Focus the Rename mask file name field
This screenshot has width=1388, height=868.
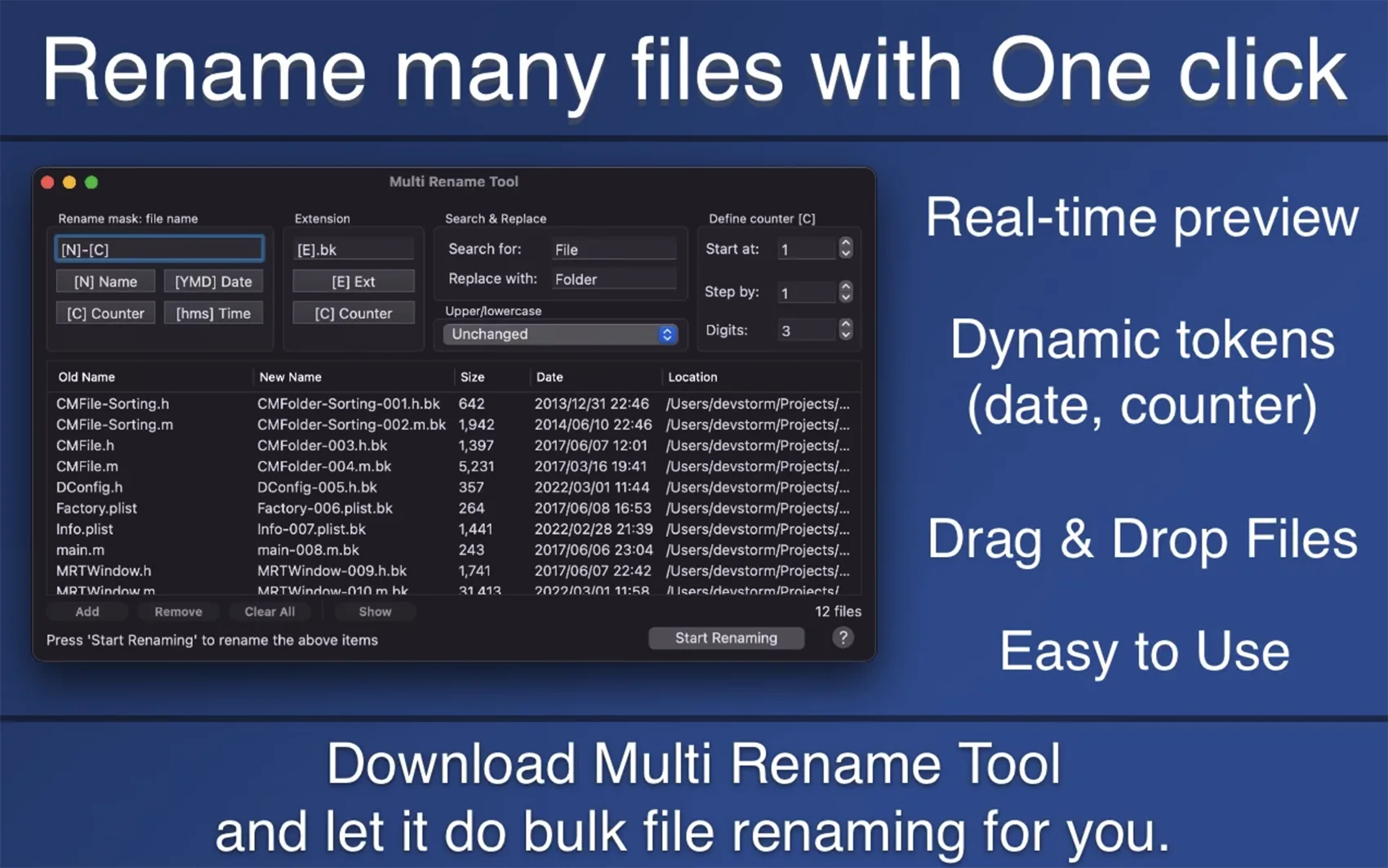[159, 249]
